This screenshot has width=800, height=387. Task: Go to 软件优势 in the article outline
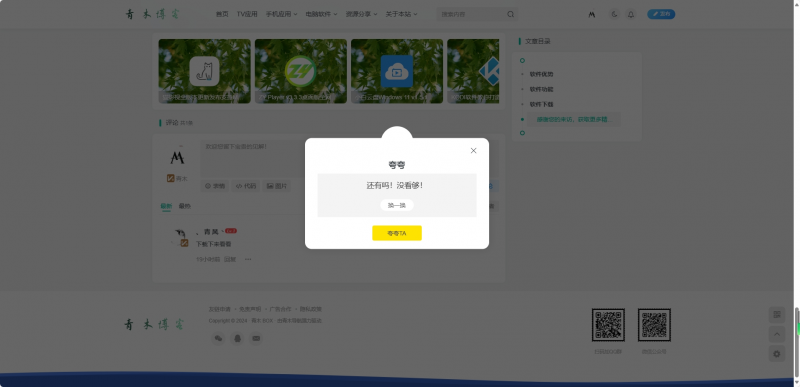[x=541, y=74]
